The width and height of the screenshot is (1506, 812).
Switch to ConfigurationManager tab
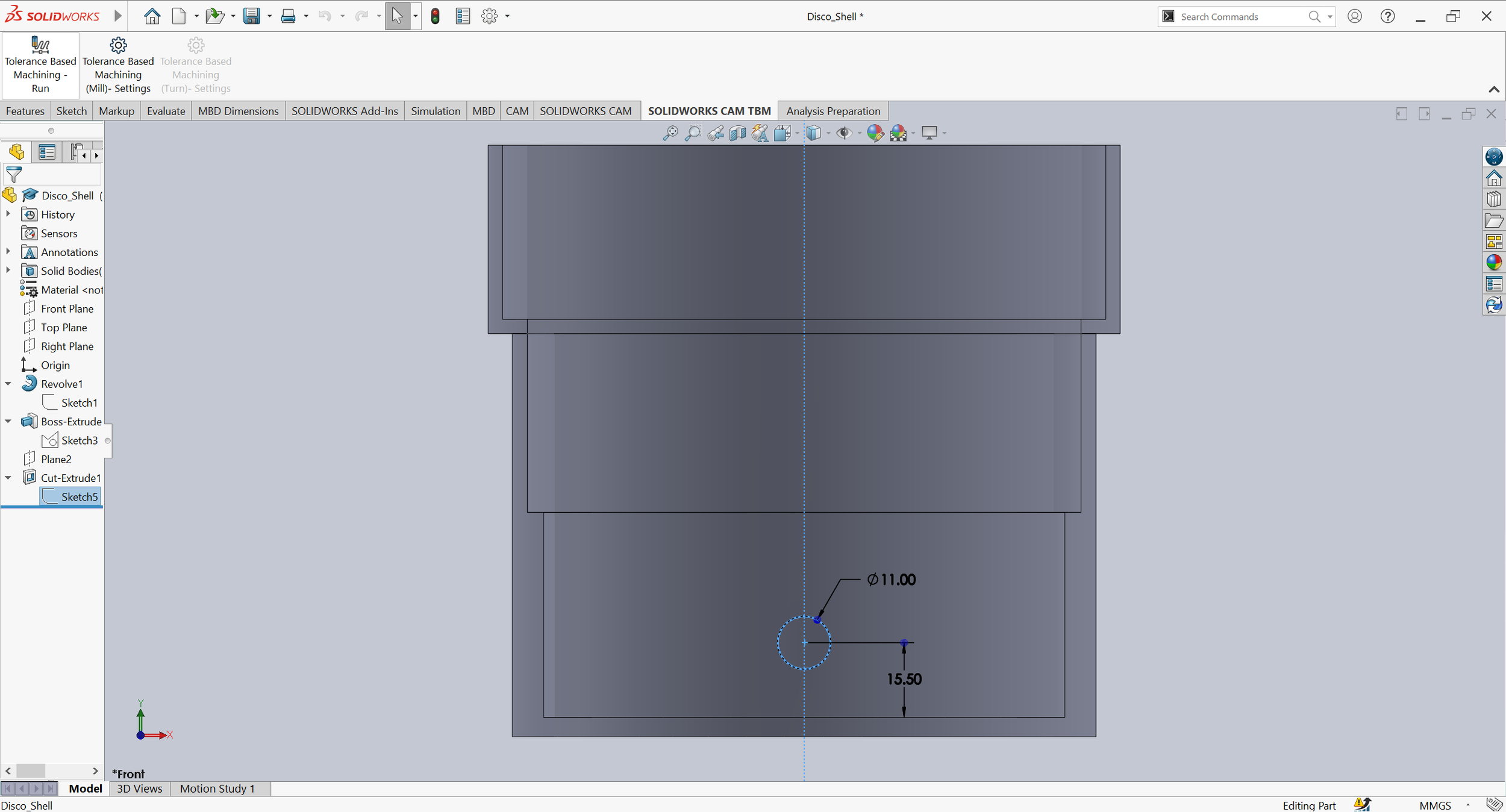[76, 152]
